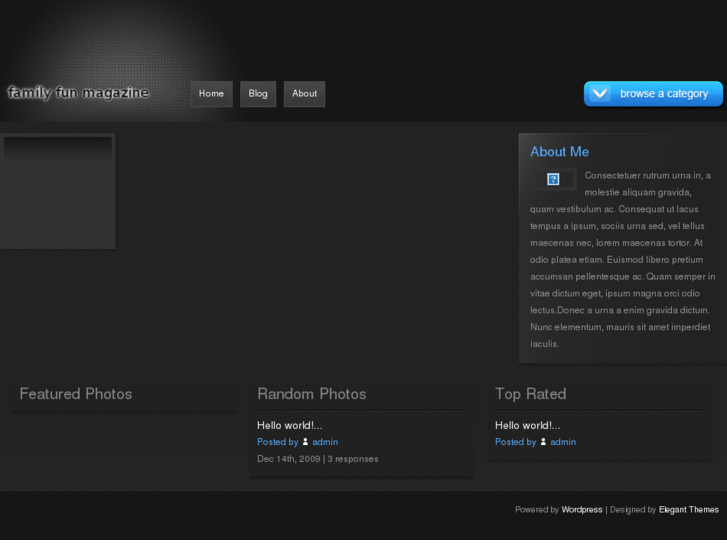Open the About menu item
Viewport: 727px width, 545px height.
coord(304,94)
